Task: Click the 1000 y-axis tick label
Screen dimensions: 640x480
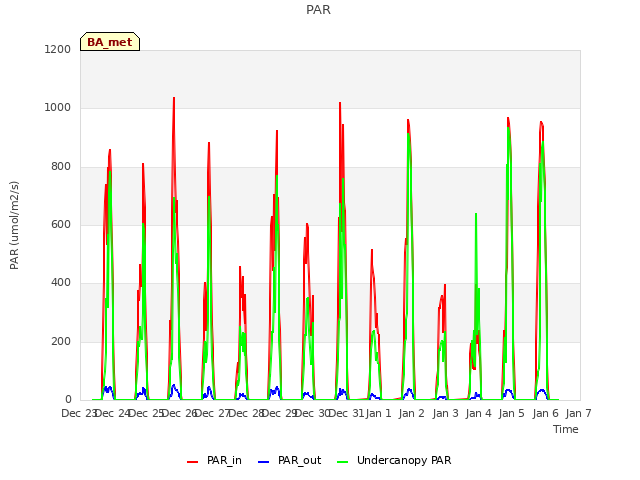Action: click(x=58, y=107)
